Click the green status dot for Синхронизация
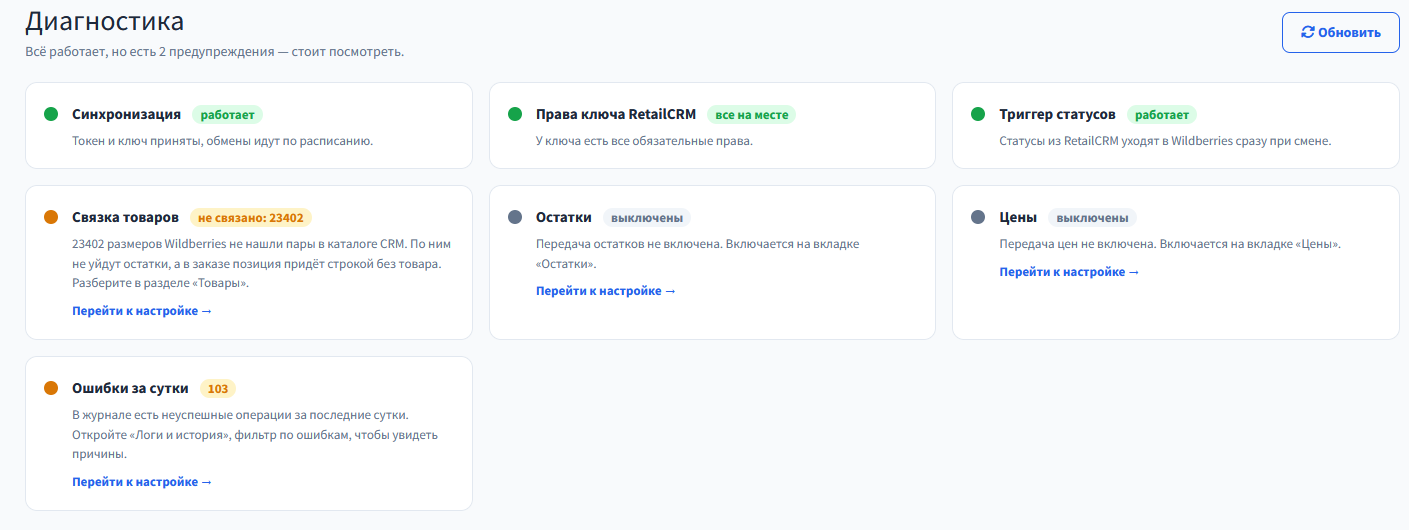The image size is (1409, 530). click(51, 114)
